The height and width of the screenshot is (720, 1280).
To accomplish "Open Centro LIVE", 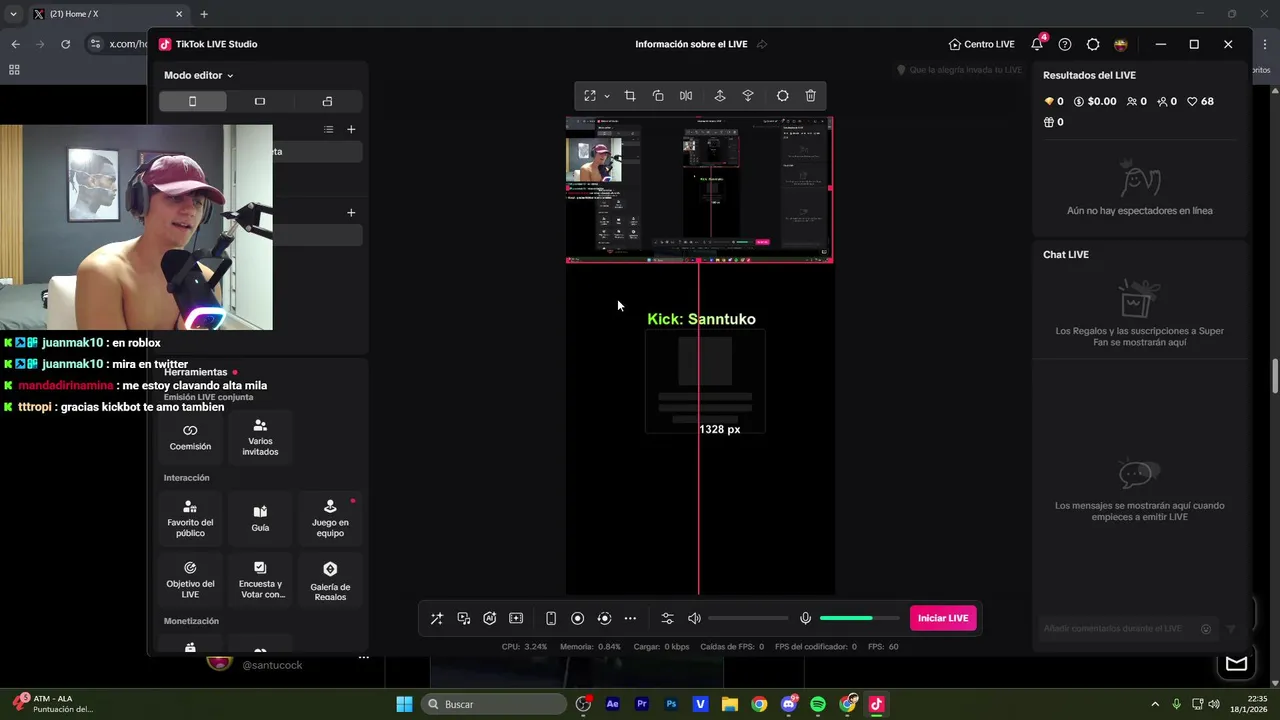I will (x=981, y=44).
